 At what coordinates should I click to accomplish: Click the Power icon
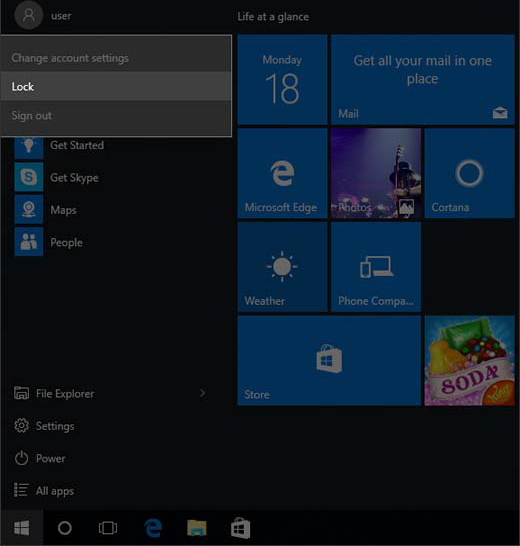(x=22, y=458)
